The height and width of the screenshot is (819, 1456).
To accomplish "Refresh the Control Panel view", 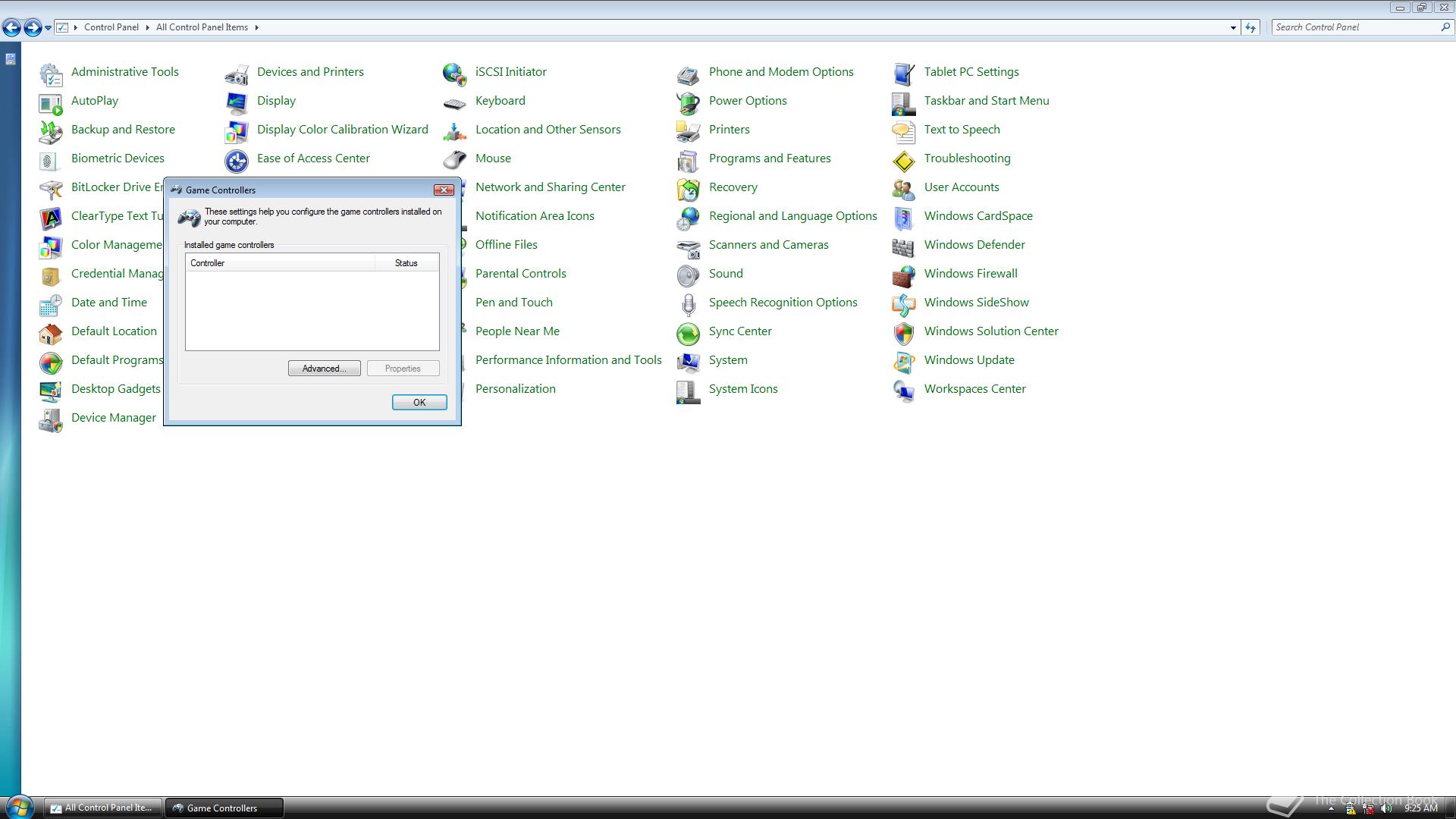I will [1250, 28].
